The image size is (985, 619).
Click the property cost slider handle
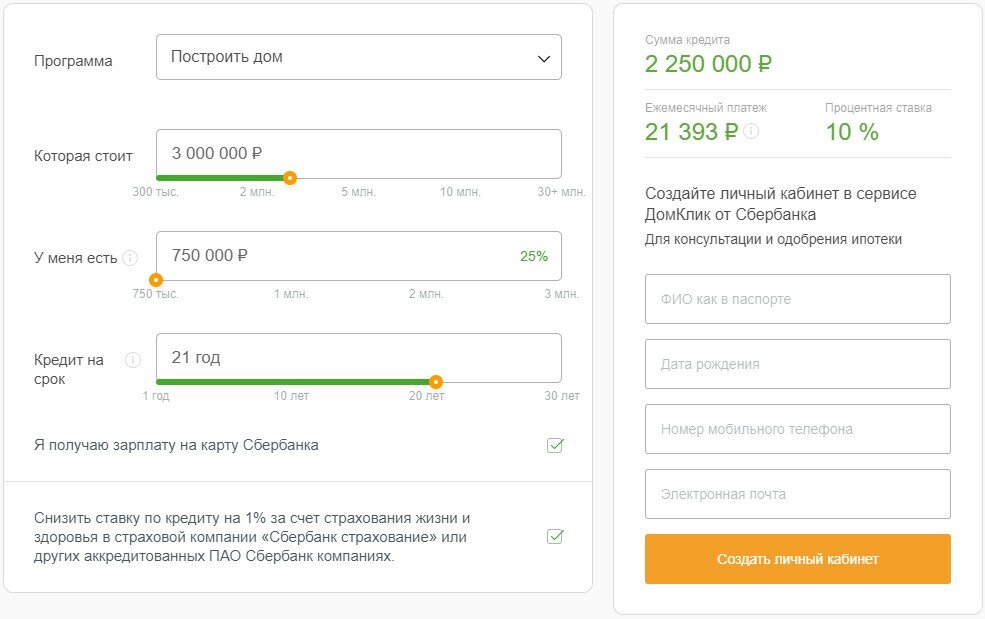pos(290,178)
